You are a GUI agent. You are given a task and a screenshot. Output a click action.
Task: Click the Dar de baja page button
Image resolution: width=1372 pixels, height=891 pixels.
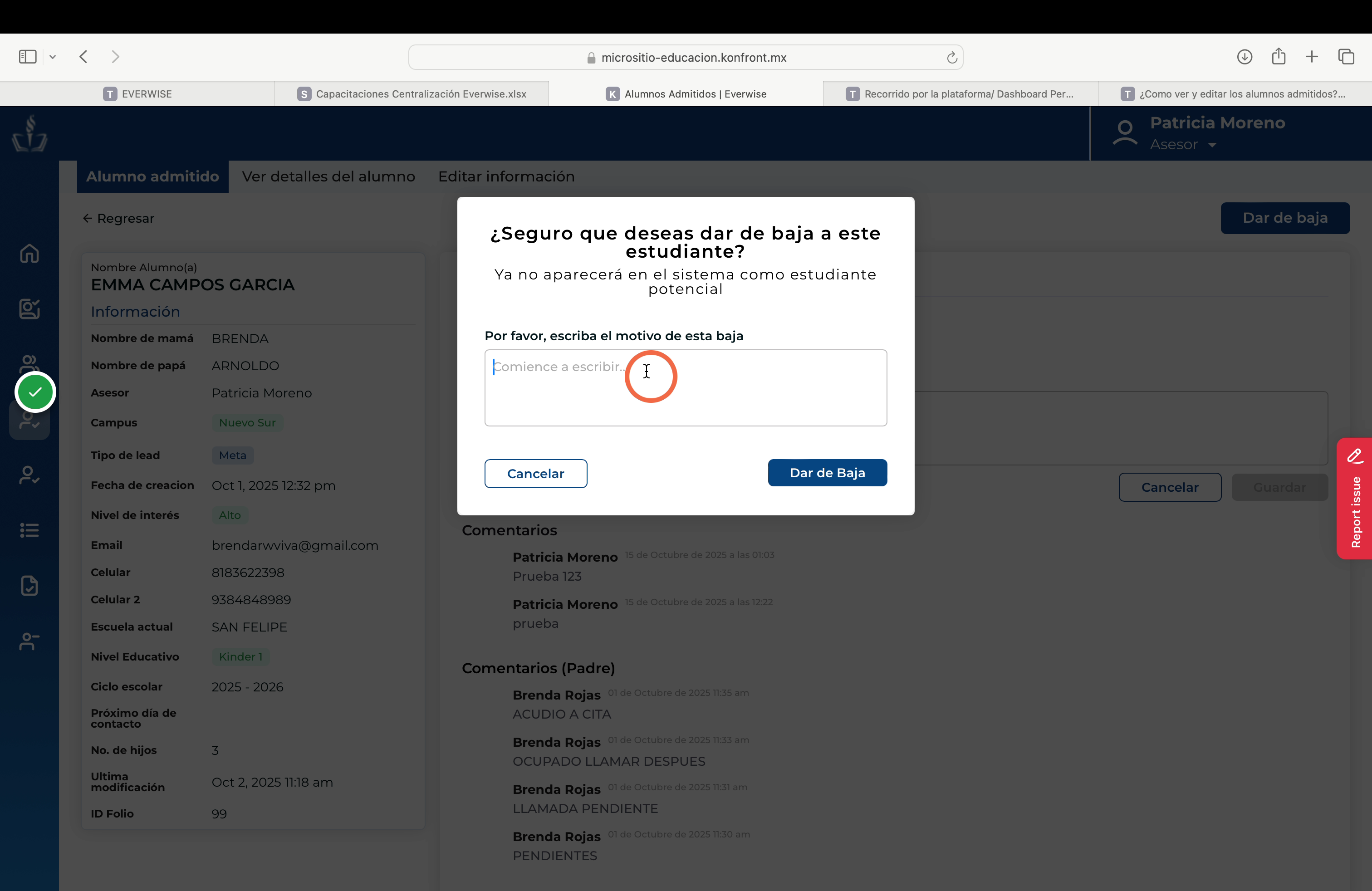pyautogui.click(x=1285, y=218)
